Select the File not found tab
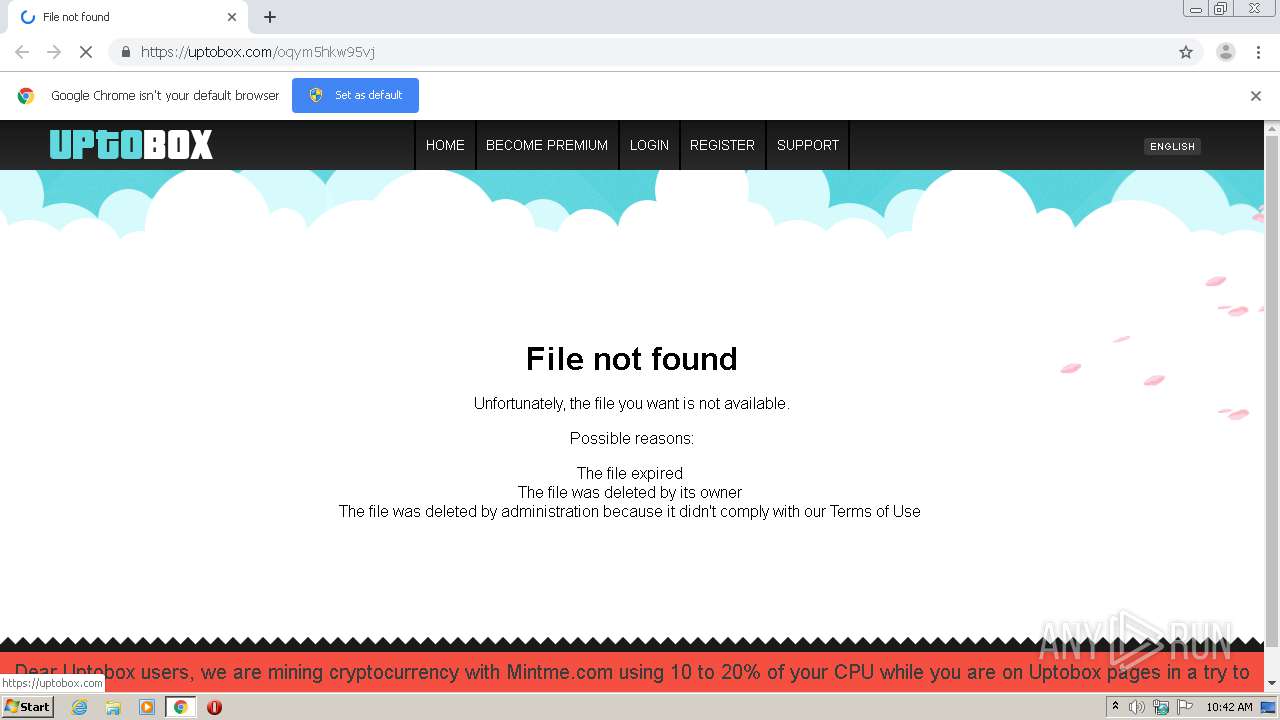This screenshot has width=1280, height=720. click(127, 17)
